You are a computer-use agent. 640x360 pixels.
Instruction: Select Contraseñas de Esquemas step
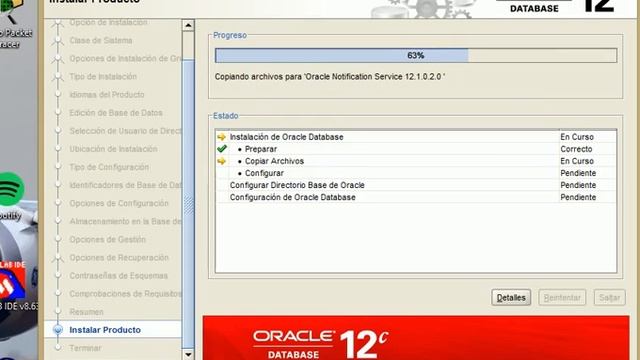118,276
